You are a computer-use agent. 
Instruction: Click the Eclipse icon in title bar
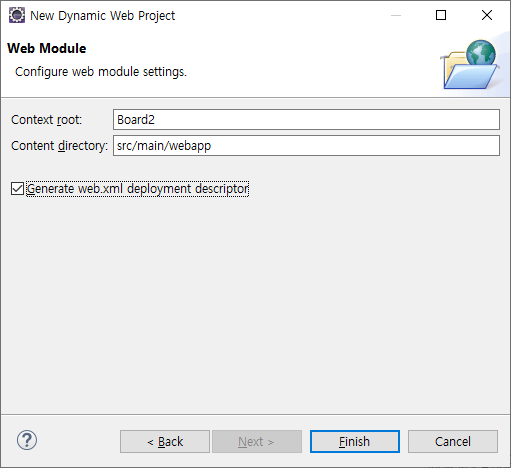pyautogui.click(x=17, y=15)
